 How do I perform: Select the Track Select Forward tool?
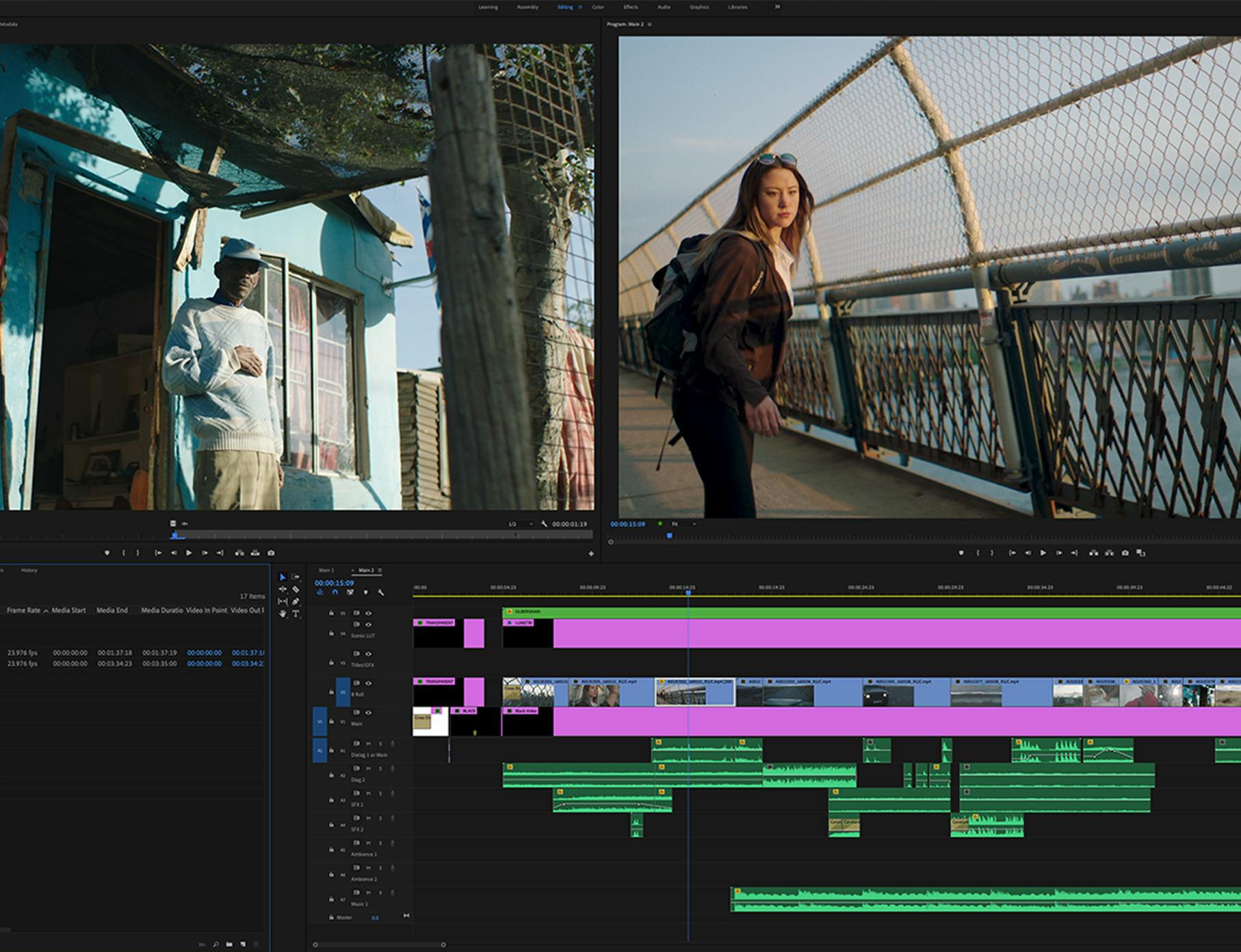[296, 577]
